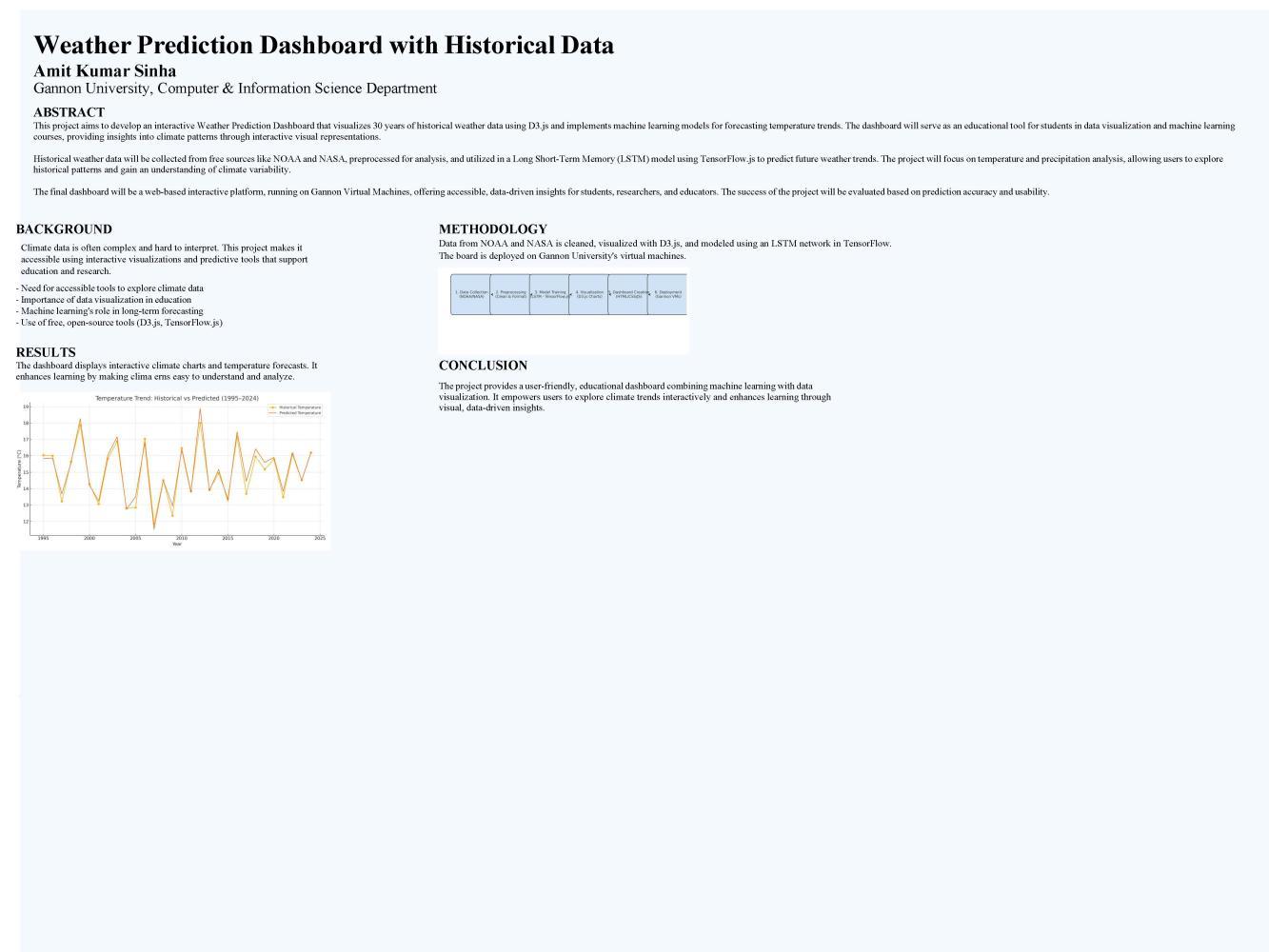Click the 'ABSTRACT' heading

point(69,112)
